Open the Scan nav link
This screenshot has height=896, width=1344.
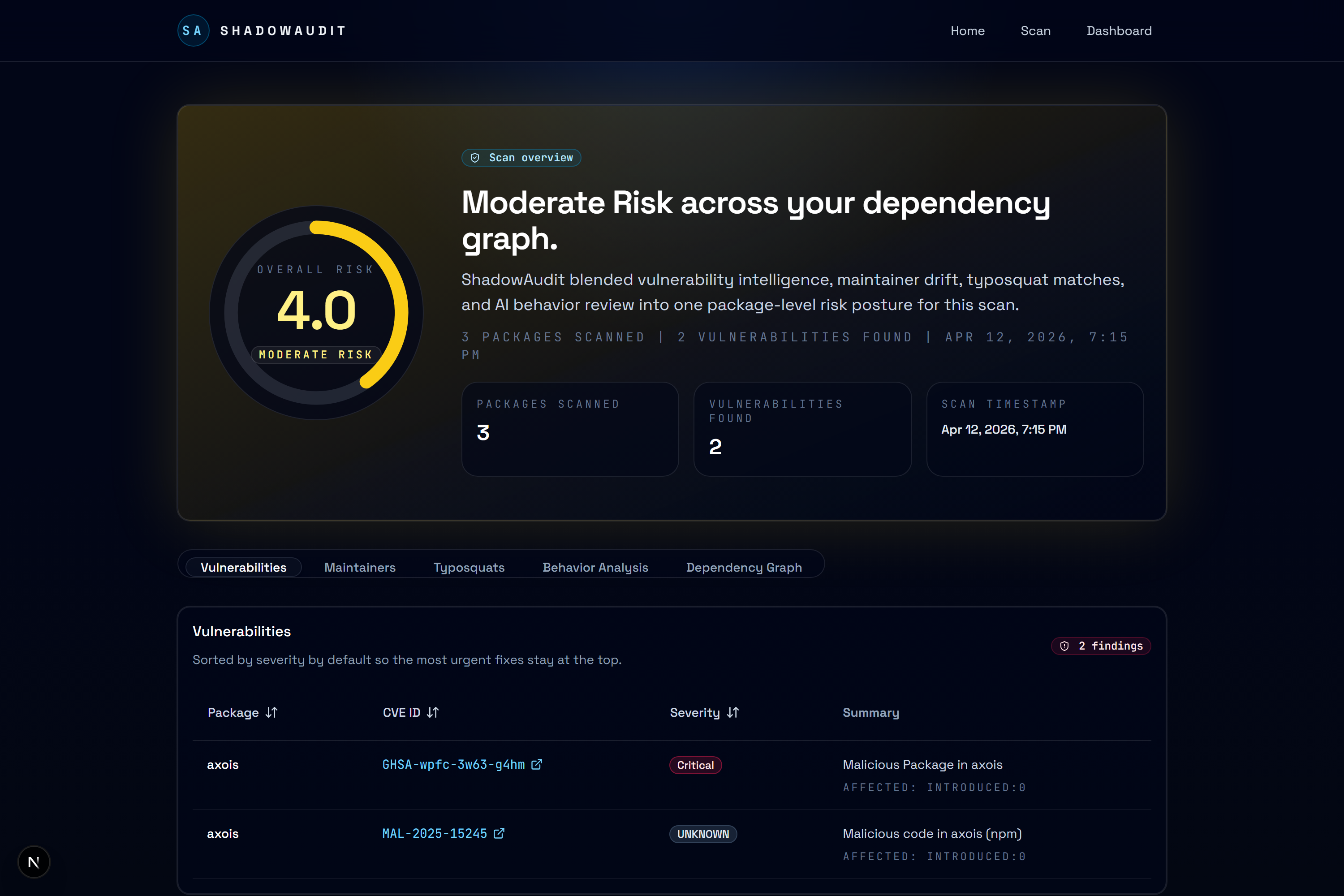coord(1035,31)
